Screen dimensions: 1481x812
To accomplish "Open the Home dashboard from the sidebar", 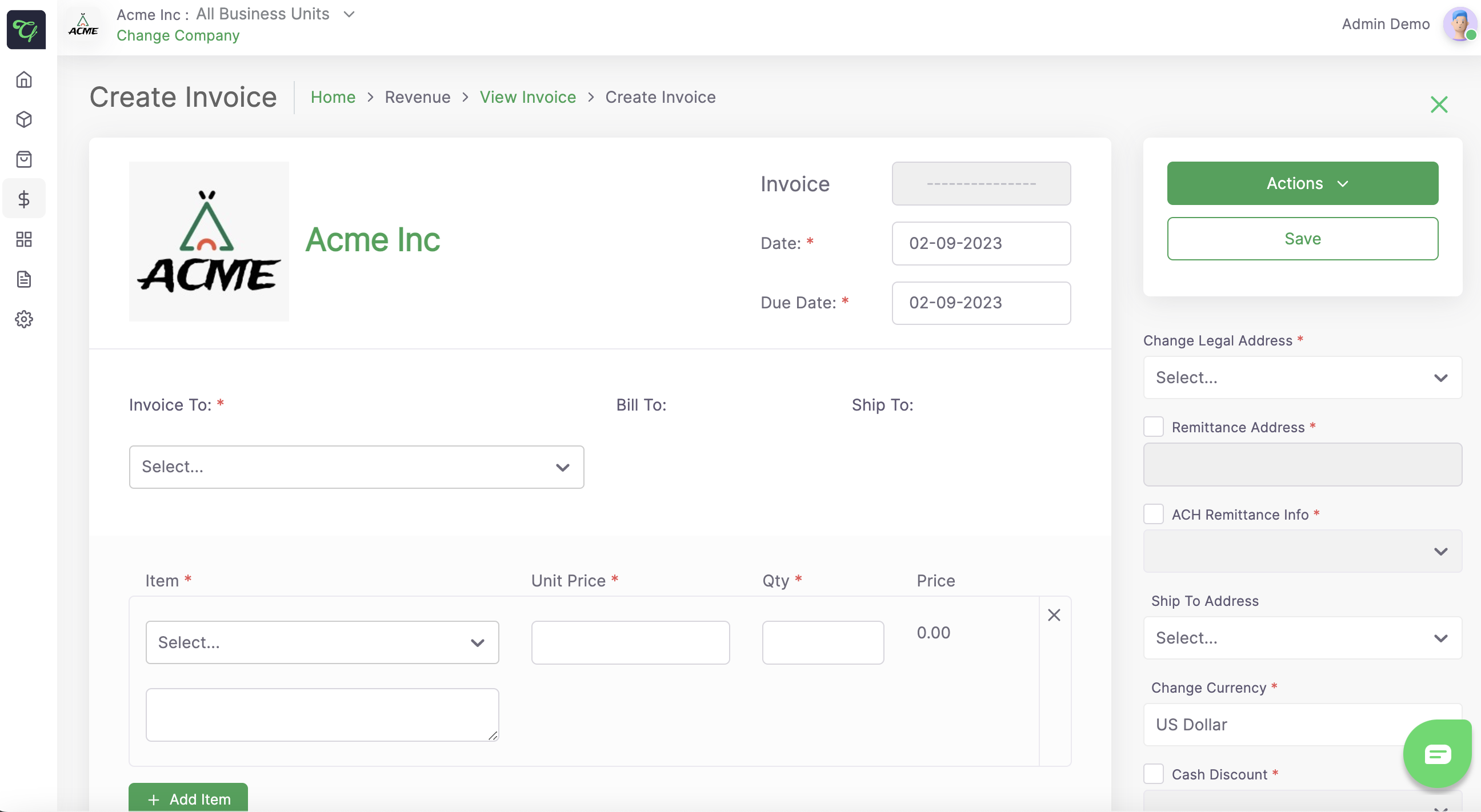I will click(x=23, y=79).
